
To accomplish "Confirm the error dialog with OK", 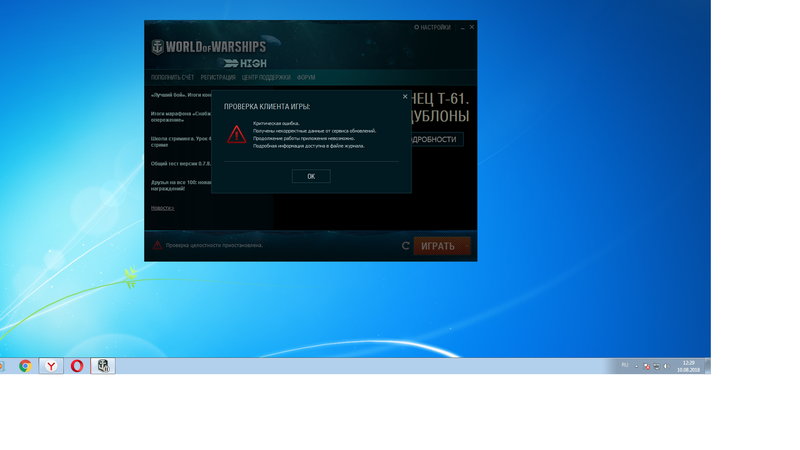I will point(311,176).
